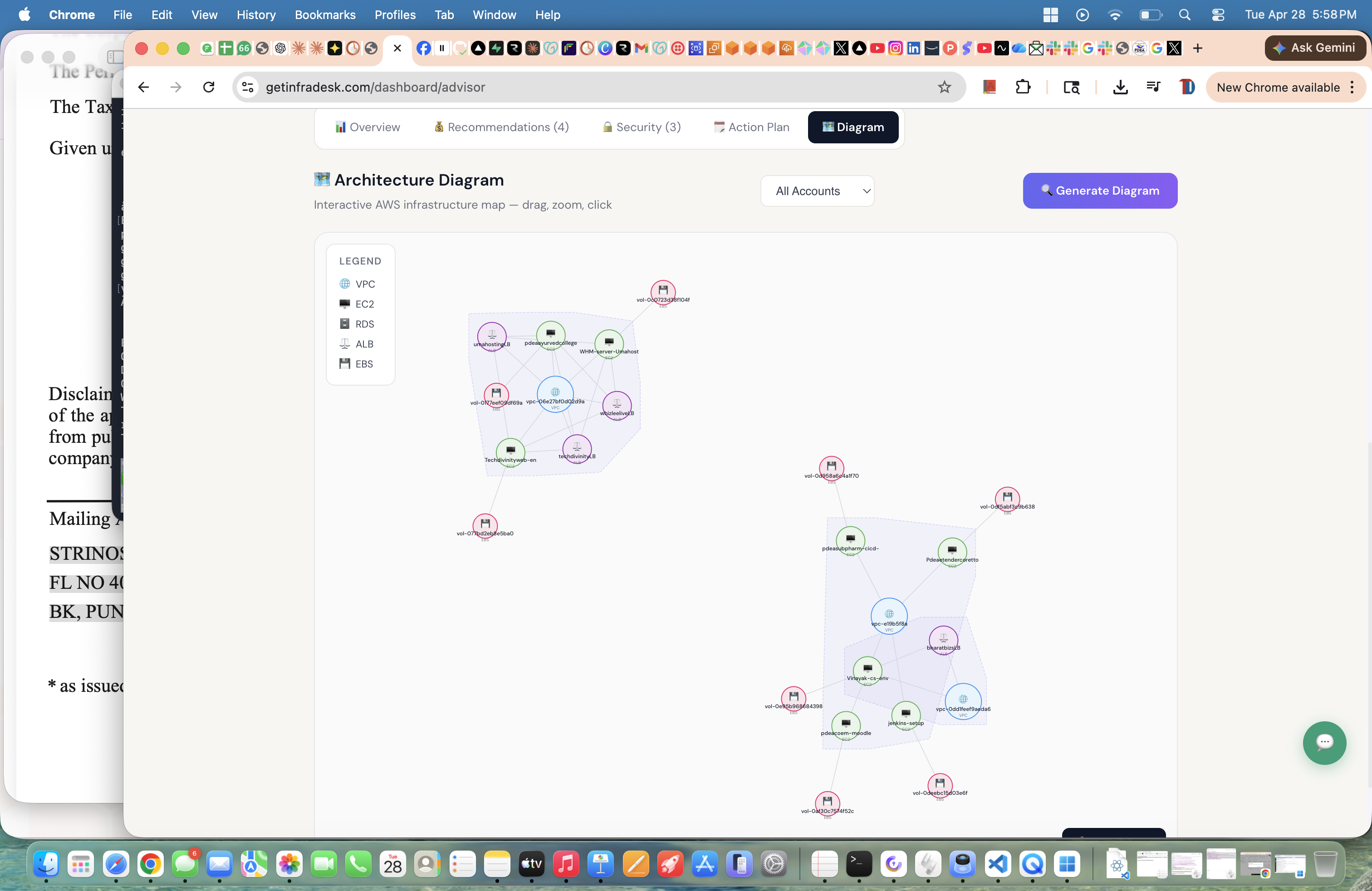The width and height of the screenshot is (1372, 891).
Task: Click the umahostingLB load balancer node
Action: coord(492,337)
